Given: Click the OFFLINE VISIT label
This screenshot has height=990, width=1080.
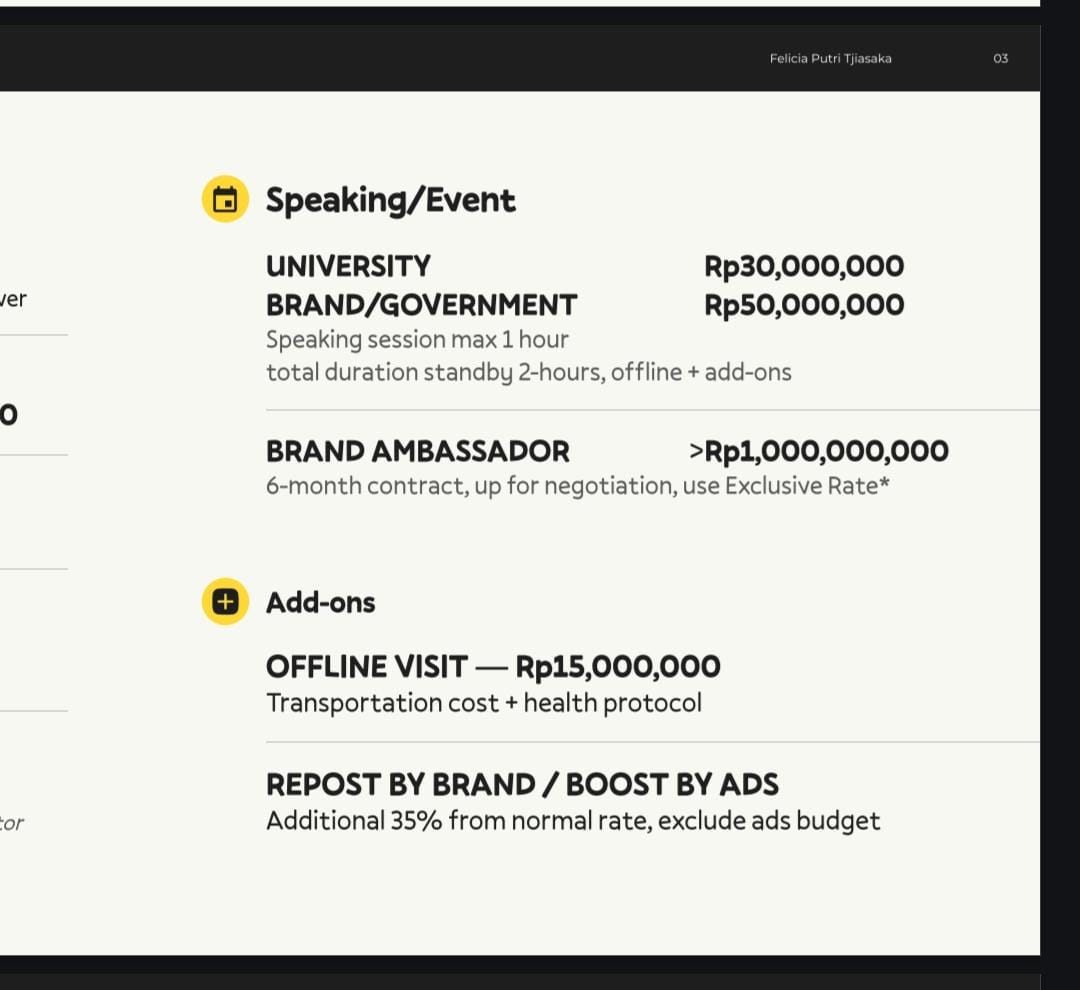Looking at the screenshot, I should tap(366, 667).
